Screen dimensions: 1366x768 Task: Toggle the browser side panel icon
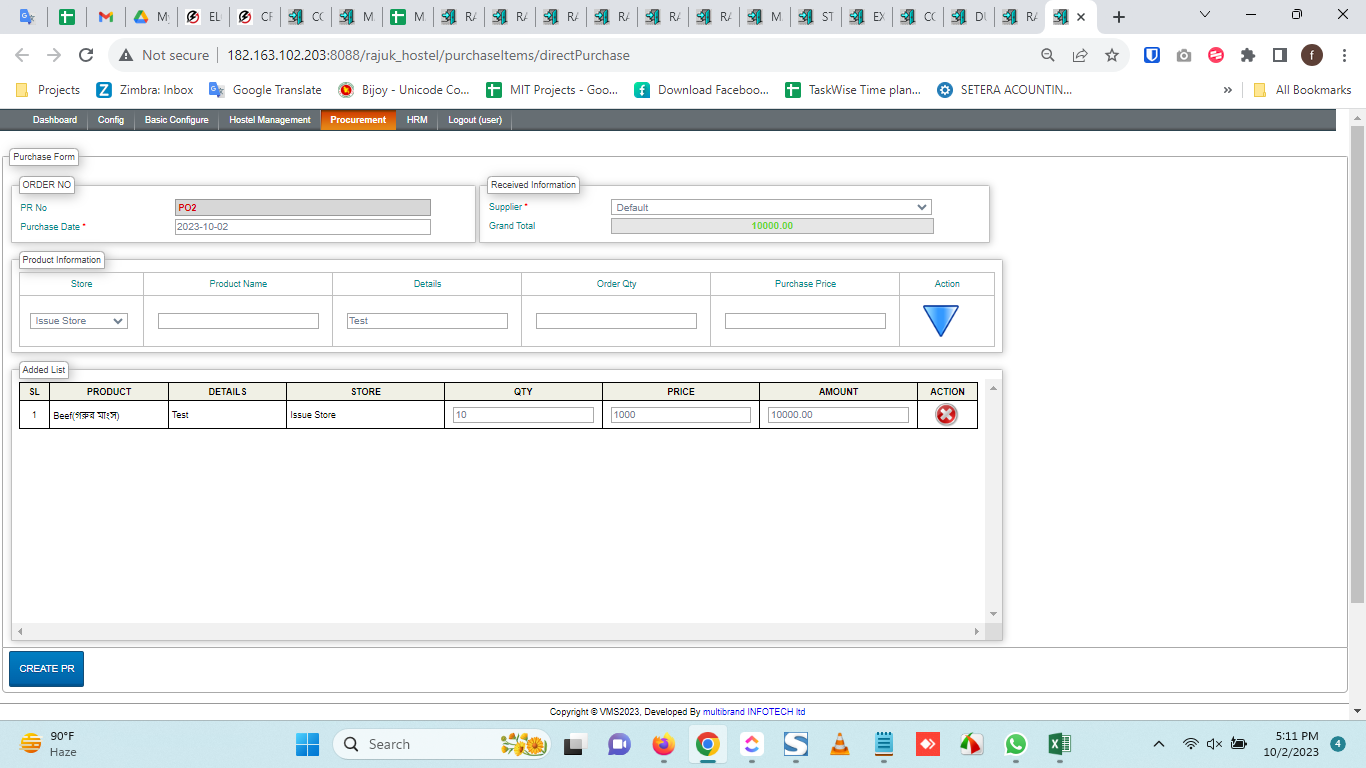(x=1280, y=55)
